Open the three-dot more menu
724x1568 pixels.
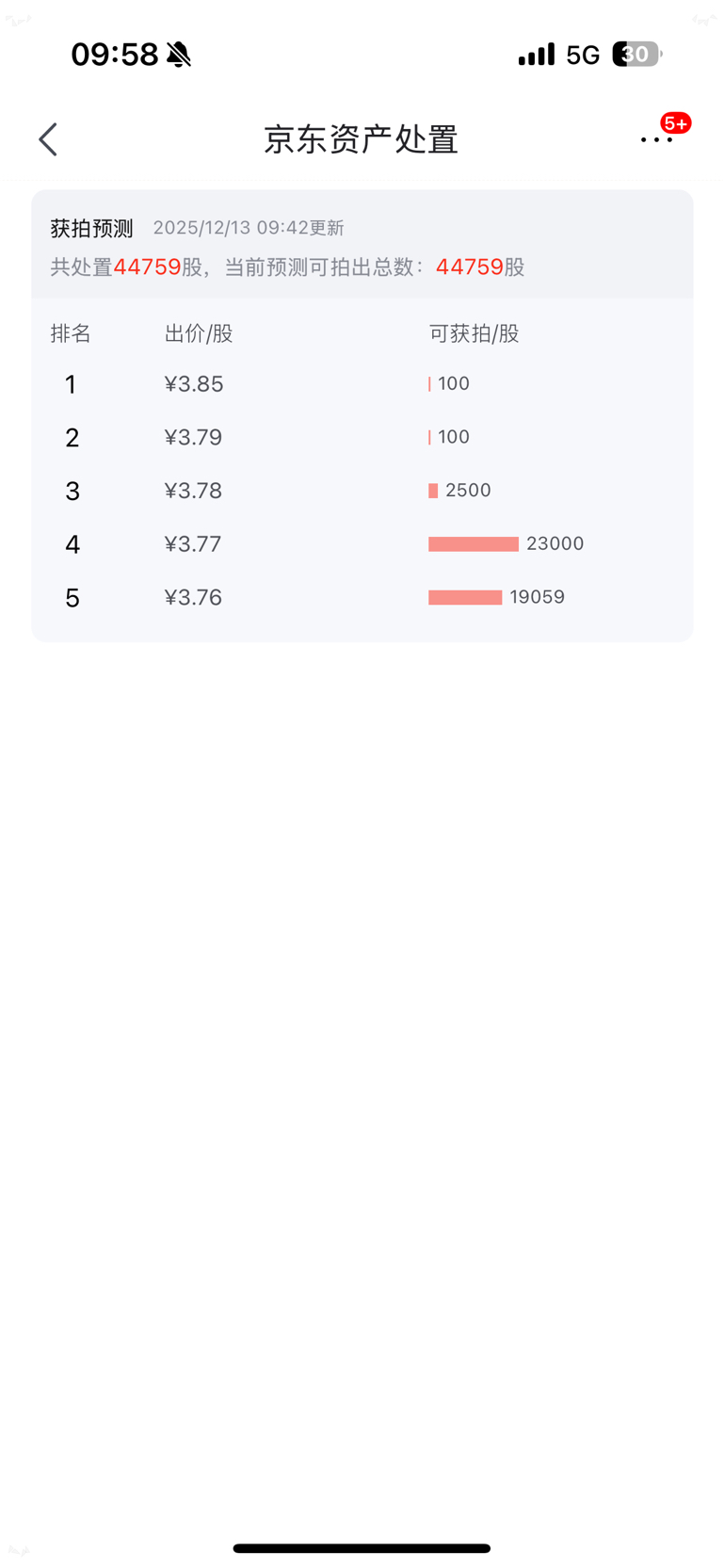click(655, 140)
